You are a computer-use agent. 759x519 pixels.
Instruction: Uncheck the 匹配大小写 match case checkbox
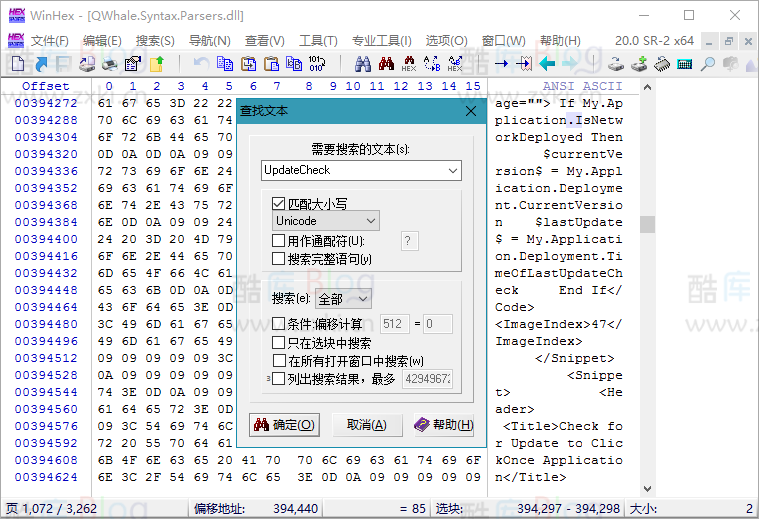tap(278, 204)
